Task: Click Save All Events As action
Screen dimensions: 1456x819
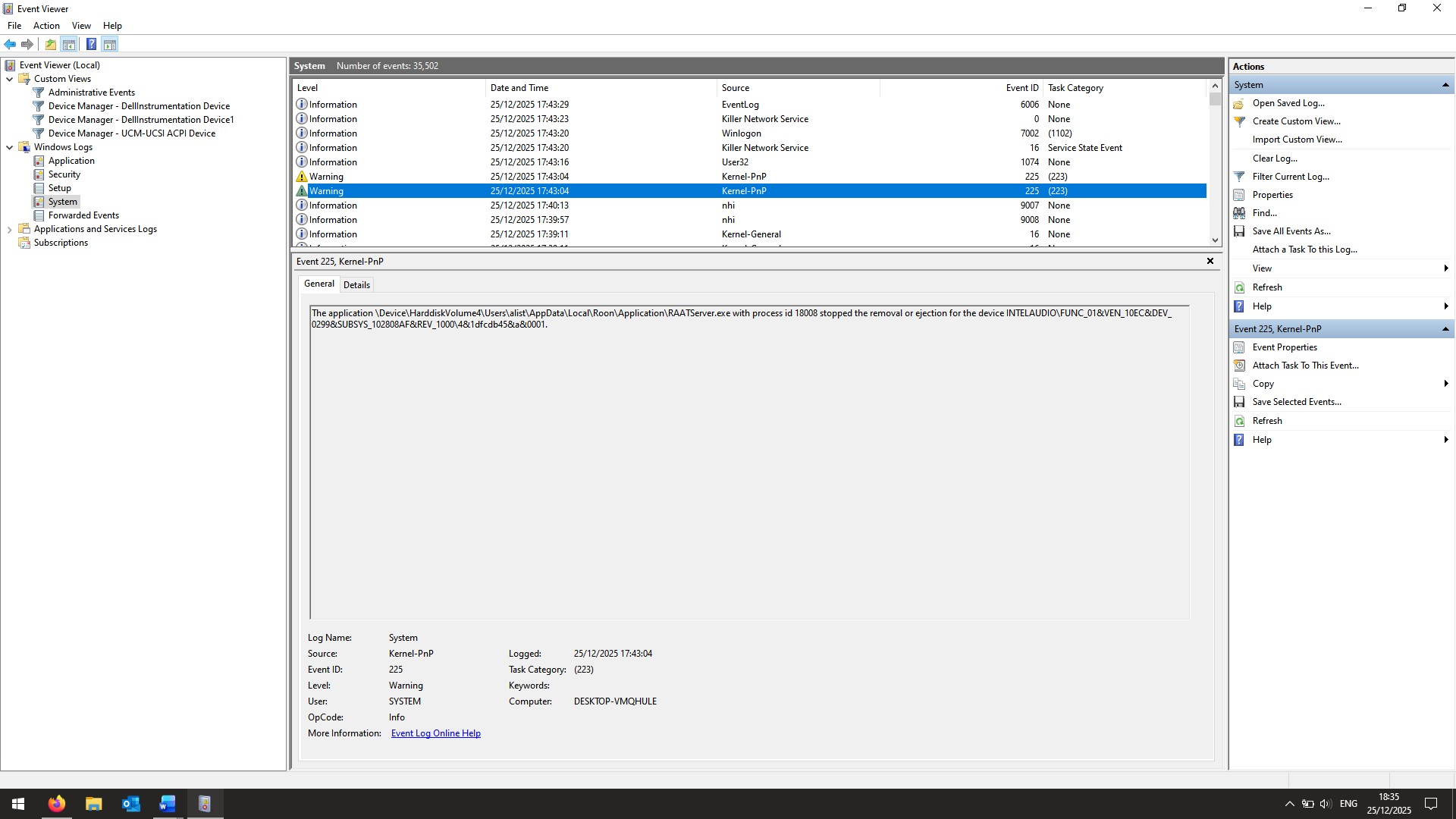Action: click(x=1291, y=231)
